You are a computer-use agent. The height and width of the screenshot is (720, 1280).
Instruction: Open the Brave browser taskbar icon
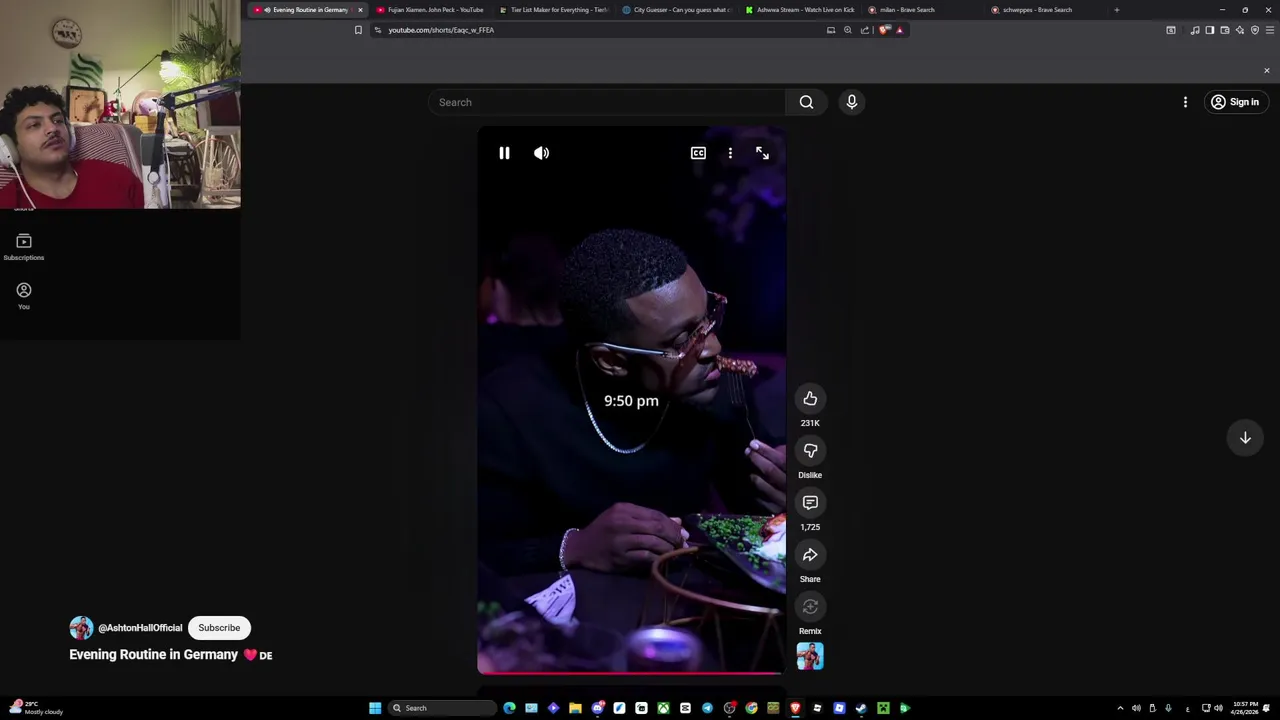click(795, 708)
